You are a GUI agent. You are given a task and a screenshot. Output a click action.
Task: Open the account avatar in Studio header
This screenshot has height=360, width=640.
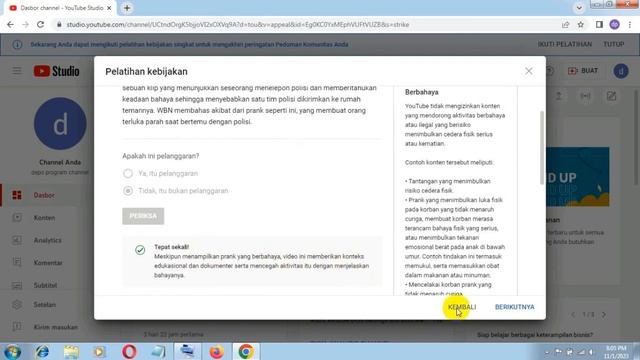(621, 71)
